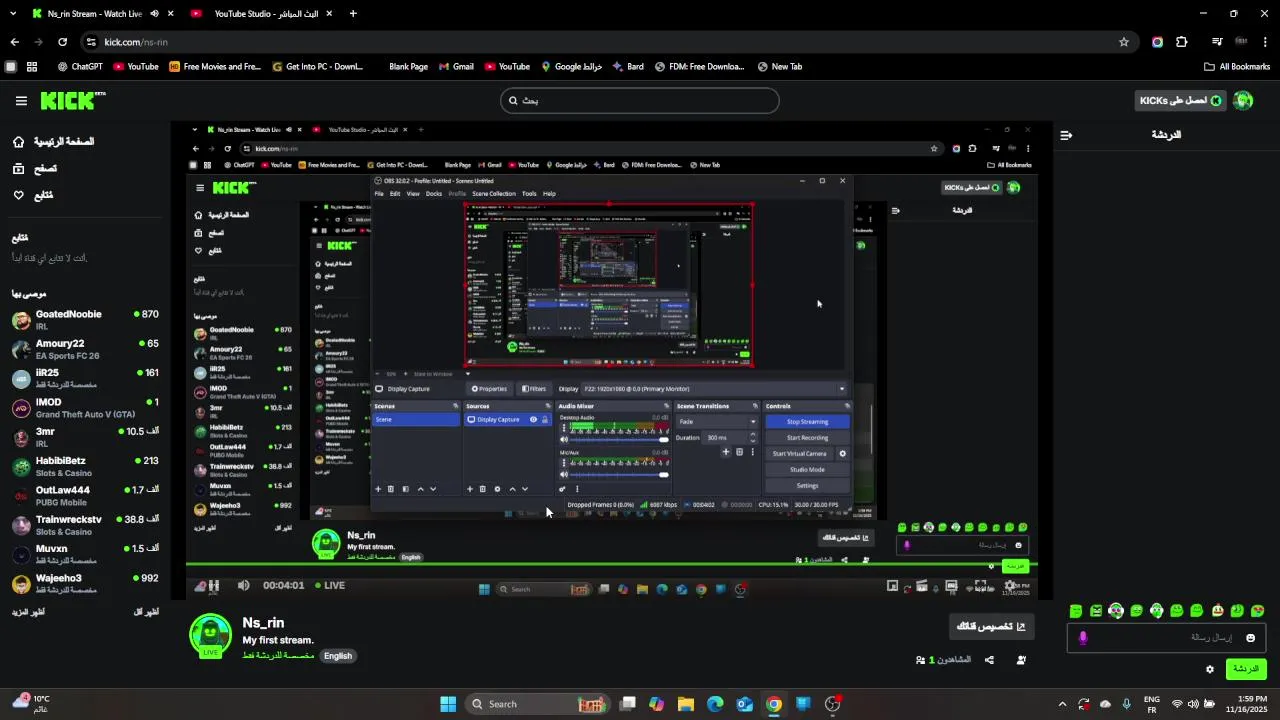The width and height of the screenshot is (1280, 720).
Task: Click the احصل على KICKs button
Action: click(x=1181, y=100)
